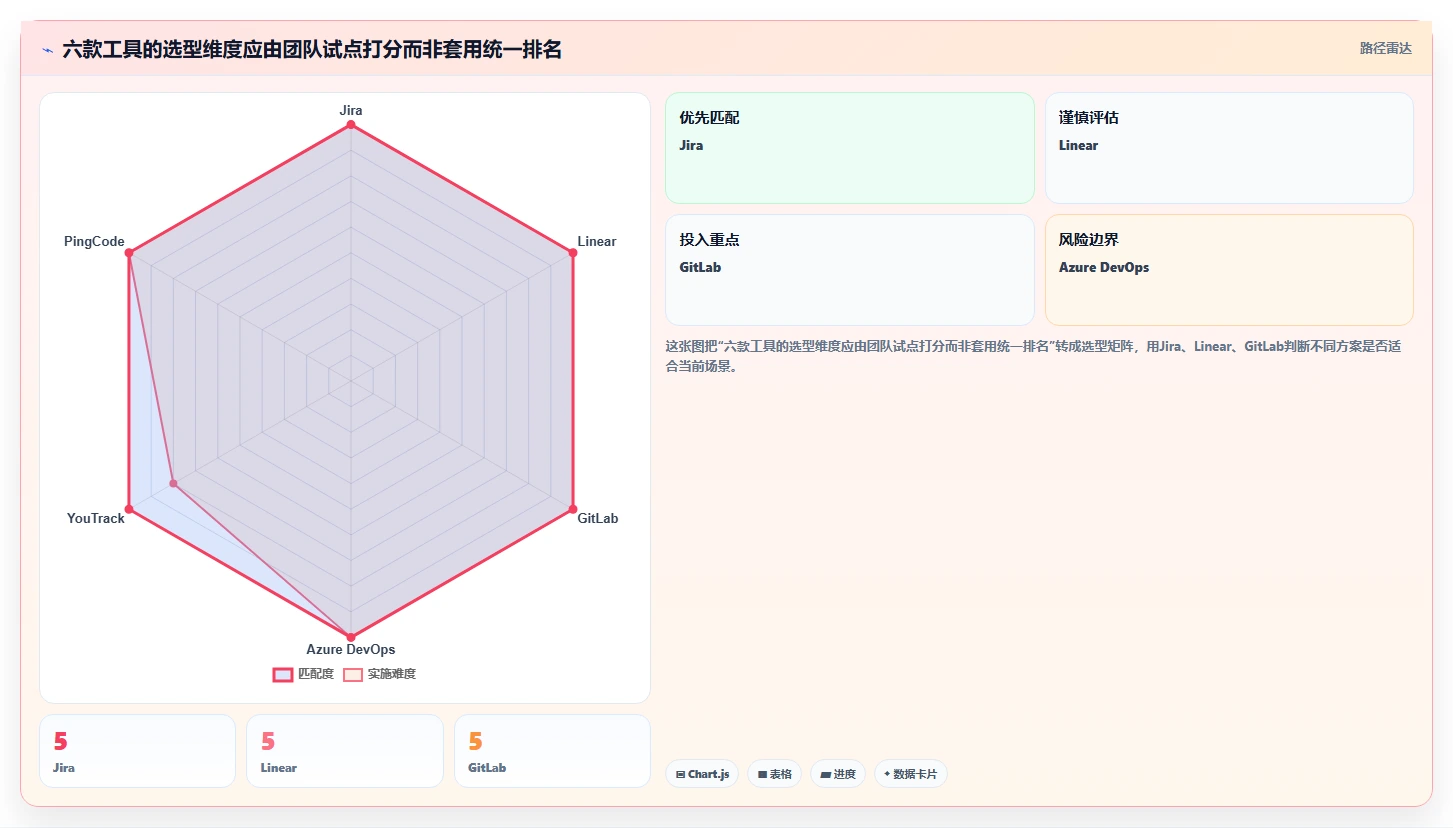Click the Chart.js tag chip
This screenshot has height=828, width=1453.
[702, 774]
